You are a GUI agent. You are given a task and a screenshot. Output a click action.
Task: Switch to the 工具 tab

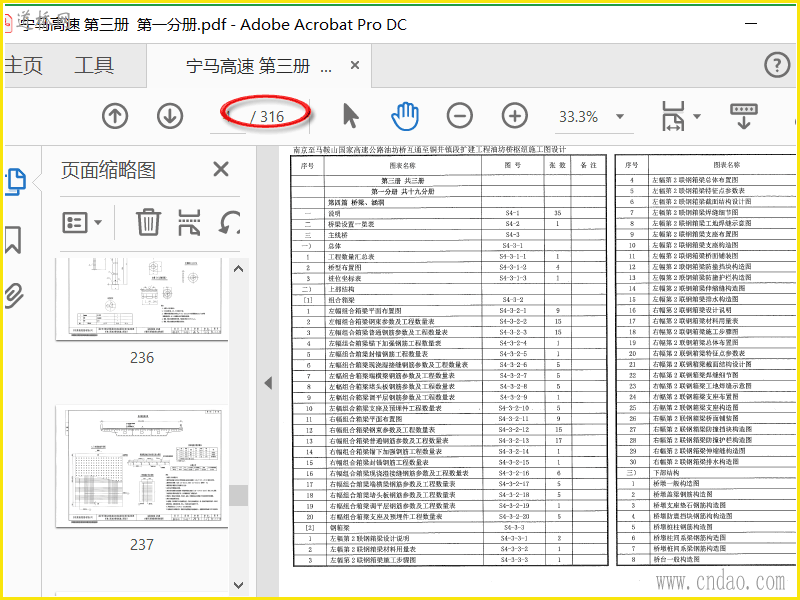point(94,65)
